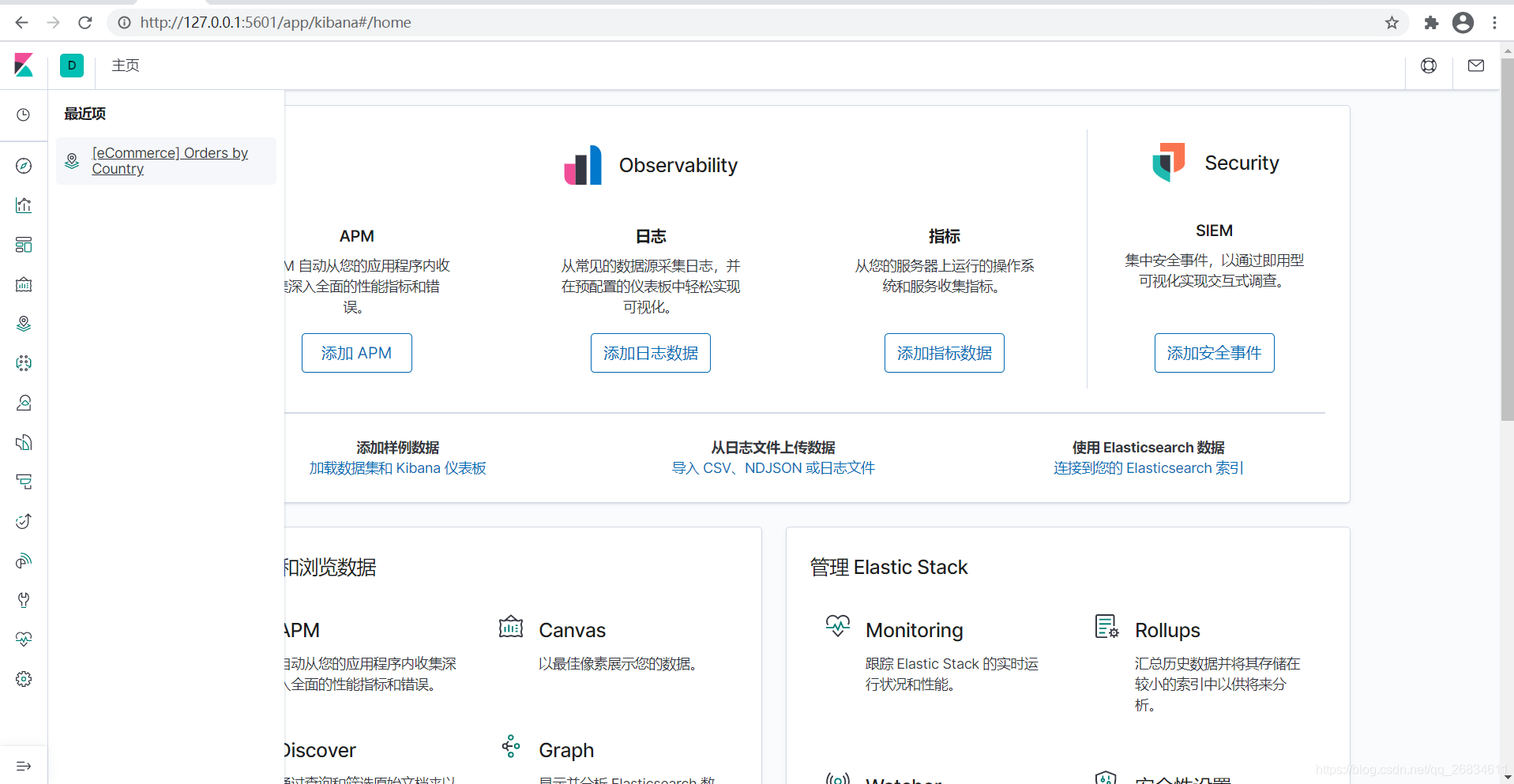The width and height of the screenshot is (1514, 784).
Task: Click the 主页 breadcrumb
Action: [x=126, y=66]
